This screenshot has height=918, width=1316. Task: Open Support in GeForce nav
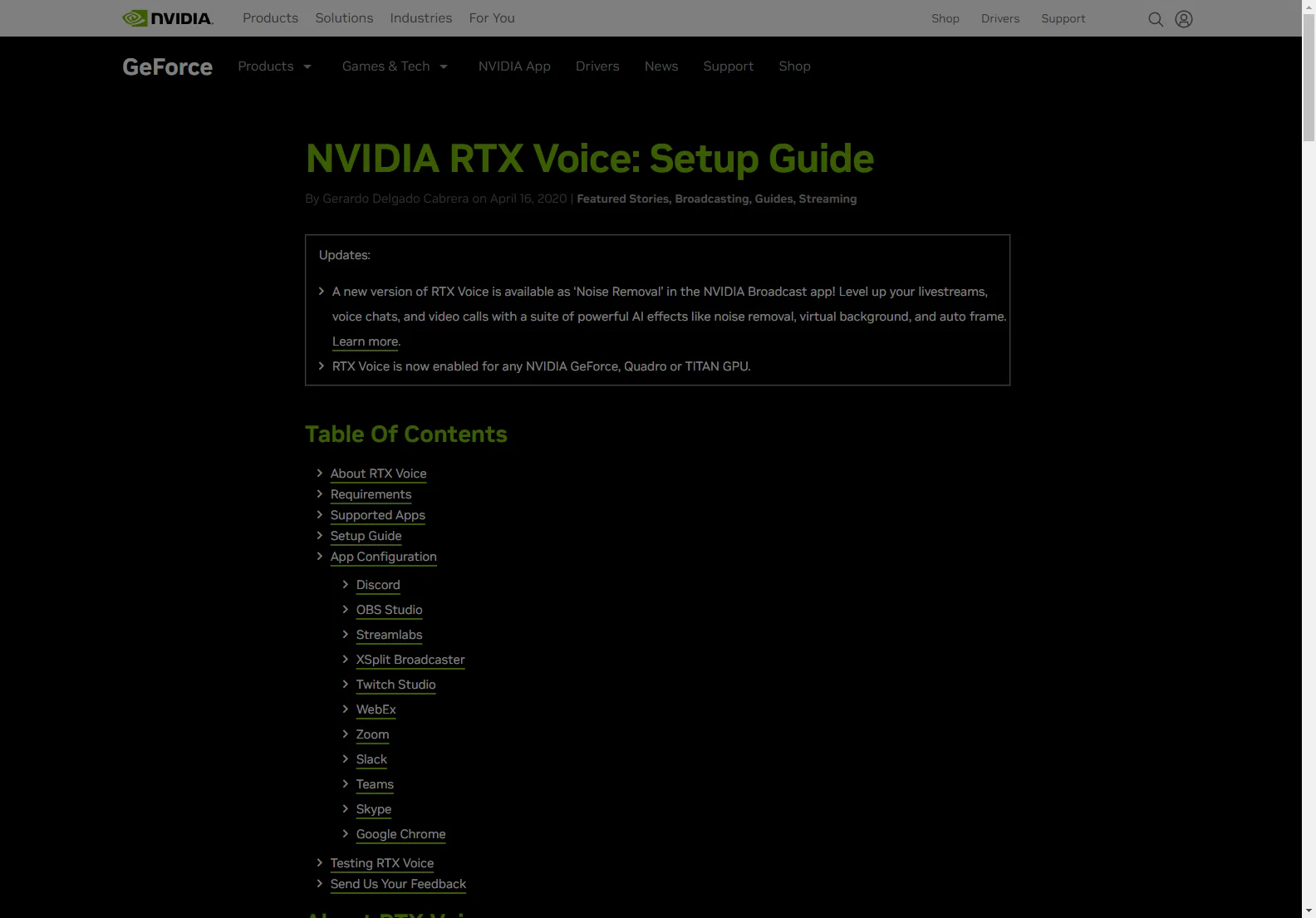(x=729, y=66)
